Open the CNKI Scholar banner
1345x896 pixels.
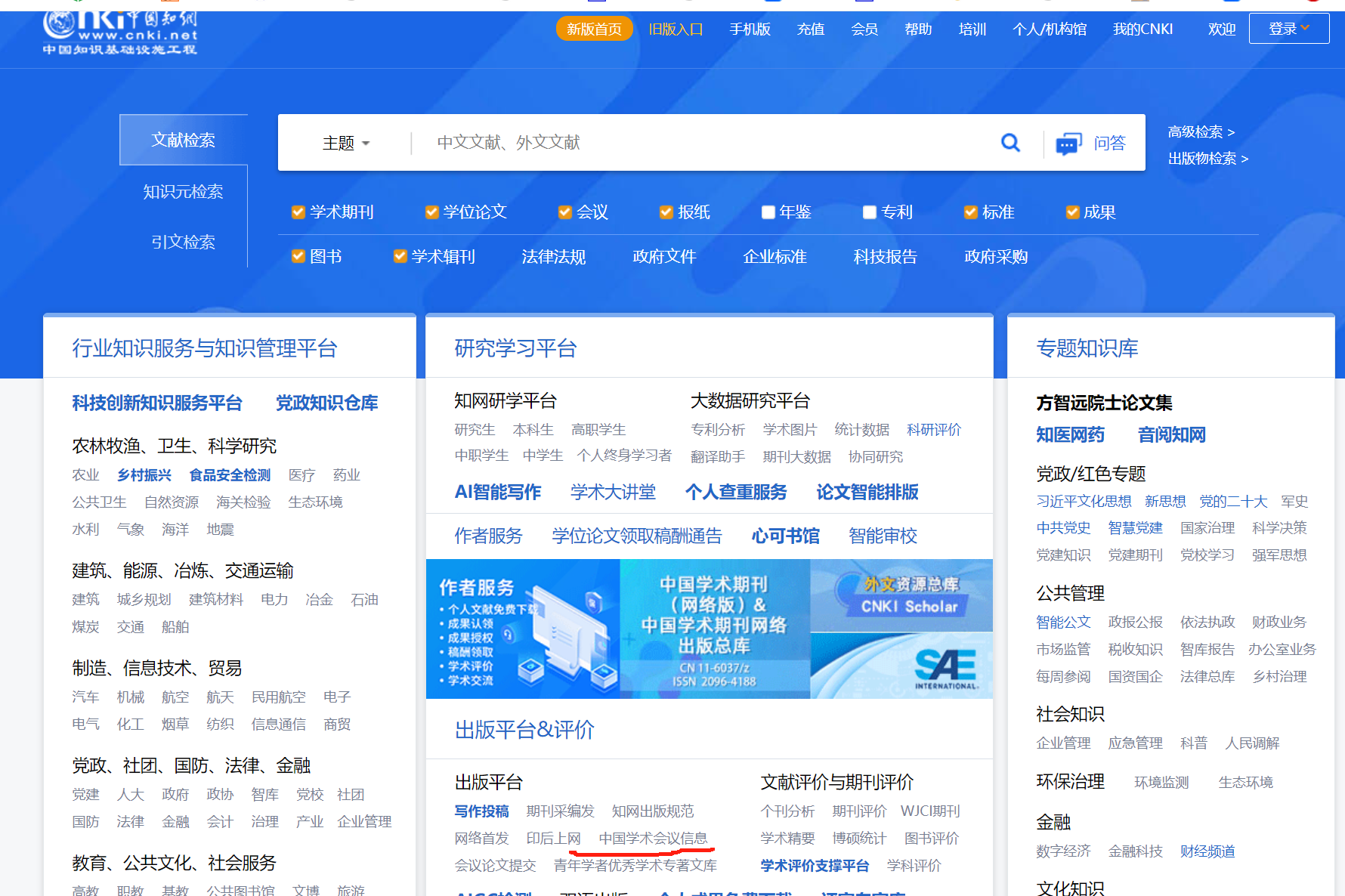click(901, 595)
